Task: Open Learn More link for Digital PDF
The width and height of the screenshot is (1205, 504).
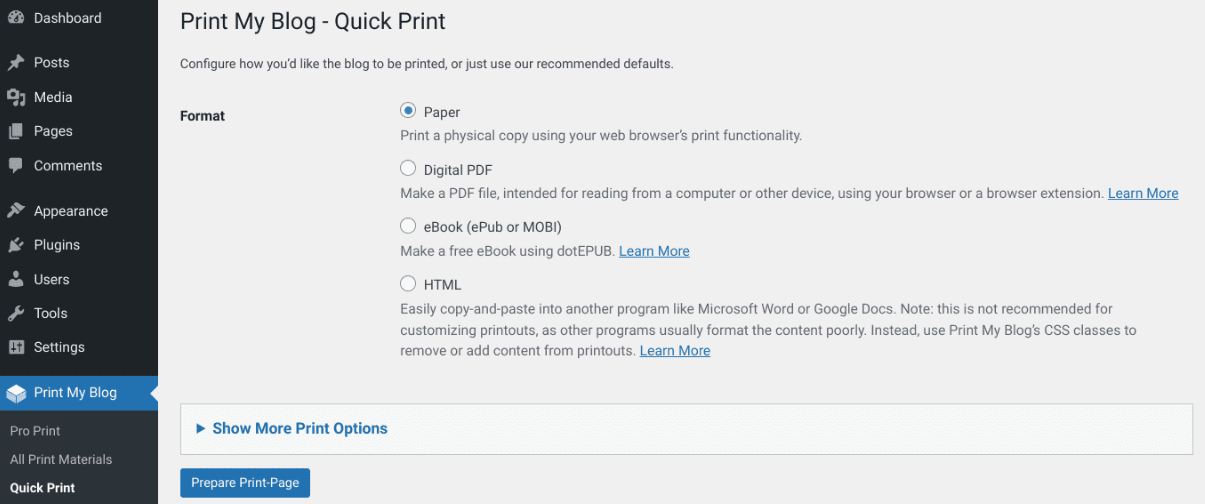Action: point(1143,194)
